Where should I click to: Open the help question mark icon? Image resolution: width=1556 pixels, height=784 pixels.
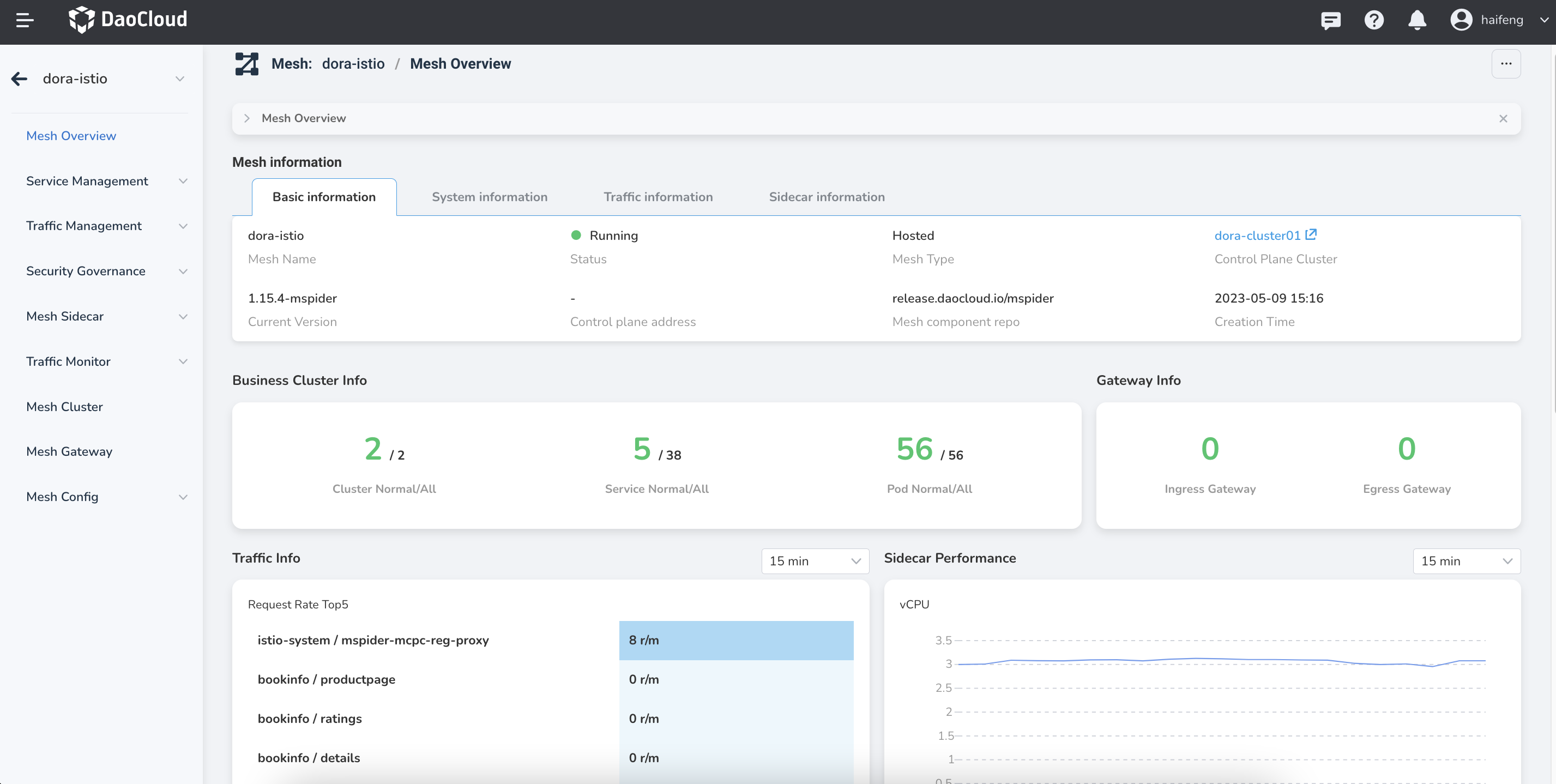(1373, 20)
